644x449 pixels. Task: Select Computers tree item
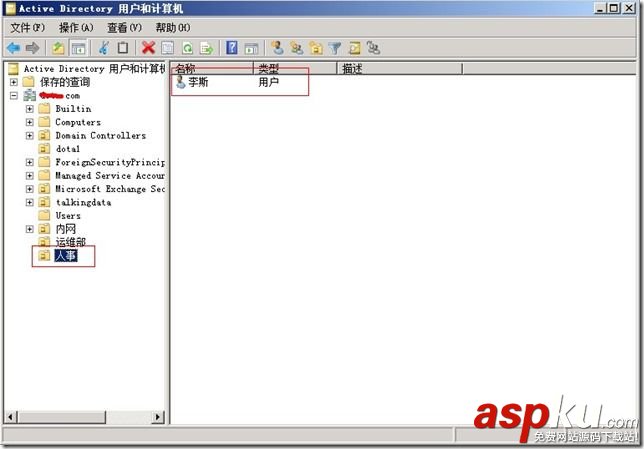[78, 122]
